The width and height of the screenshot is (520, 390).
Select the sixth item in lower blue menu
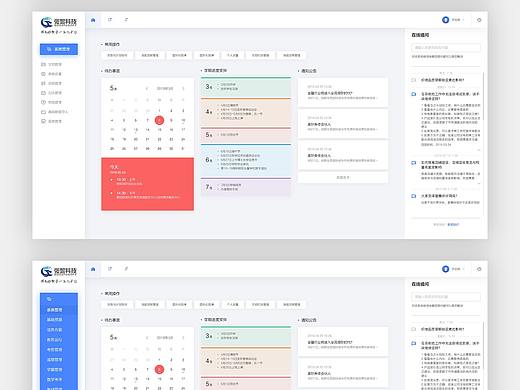coord(59,360)
